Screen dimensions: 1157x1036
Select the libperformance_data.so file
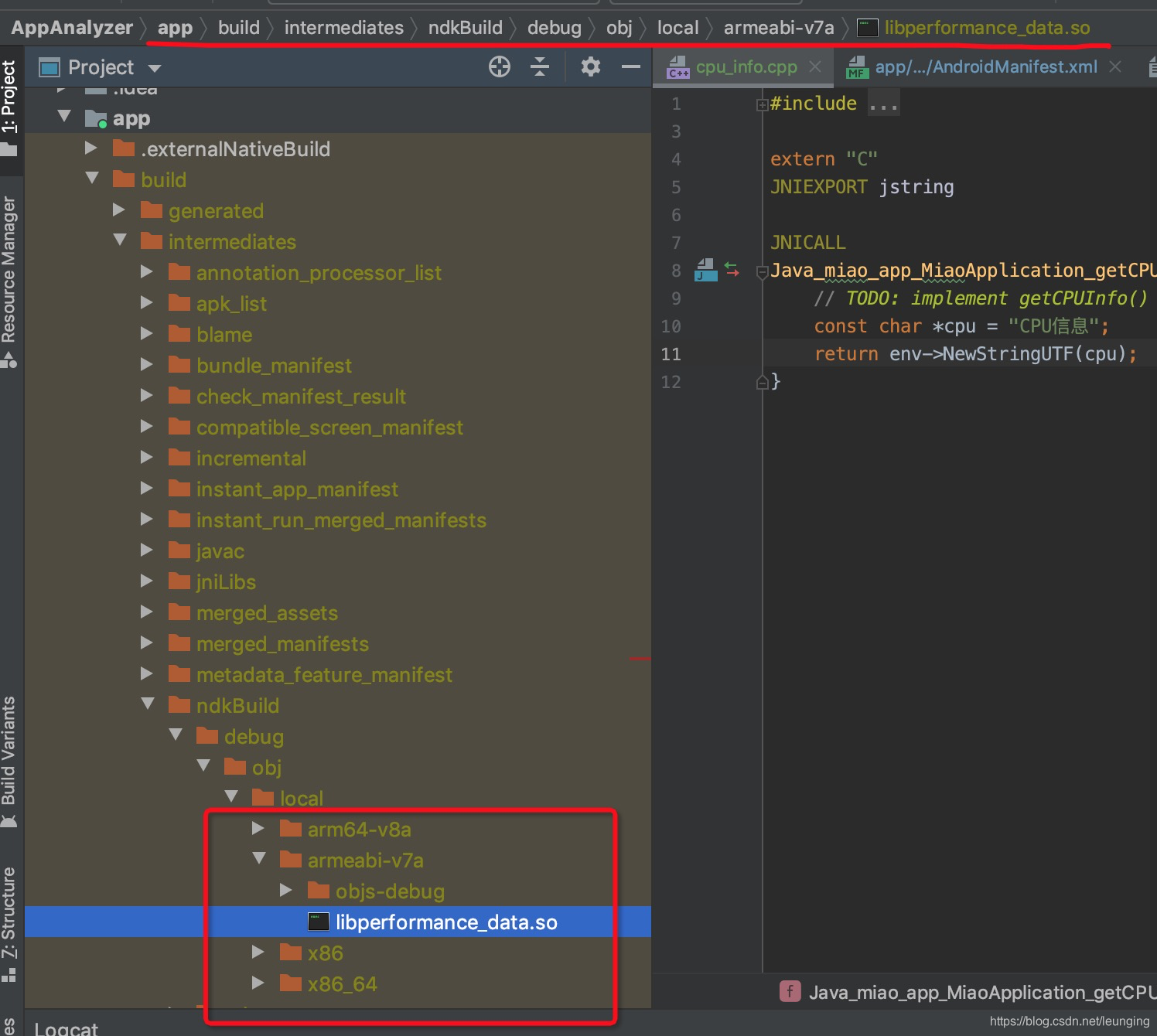click(x=446, y=922)
